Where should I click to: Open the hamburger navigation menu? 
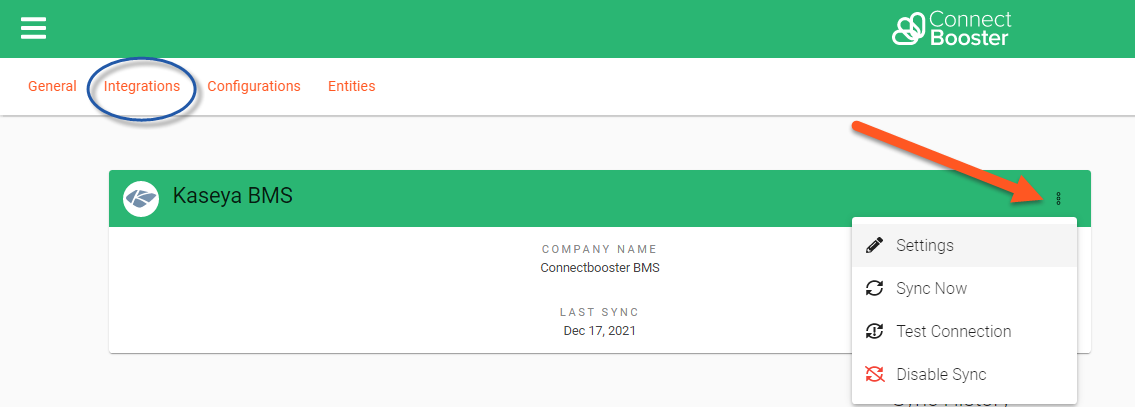point(34,28)
